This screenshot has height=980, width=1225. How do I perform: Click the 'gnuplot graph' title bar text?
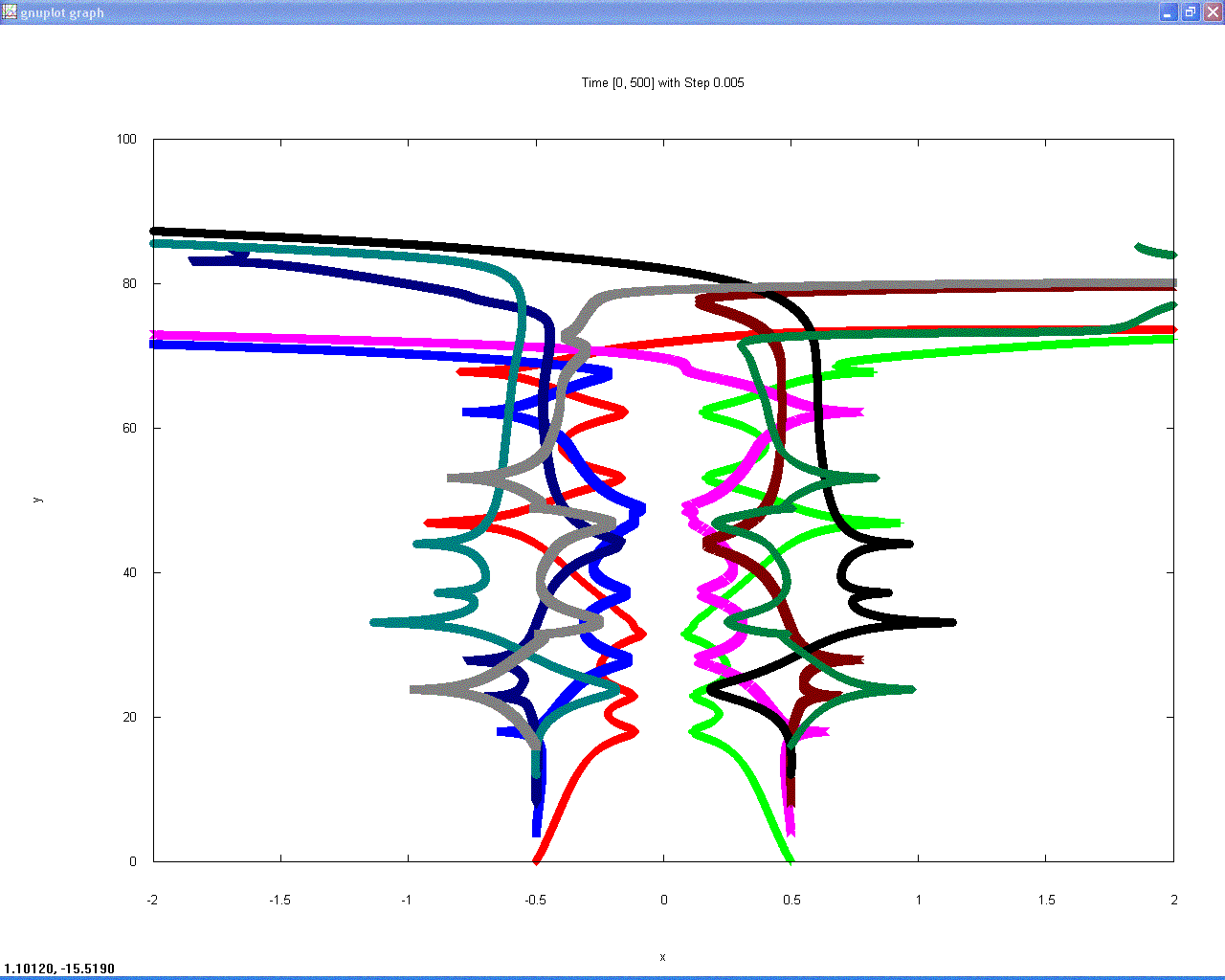[x=62, y=13]
